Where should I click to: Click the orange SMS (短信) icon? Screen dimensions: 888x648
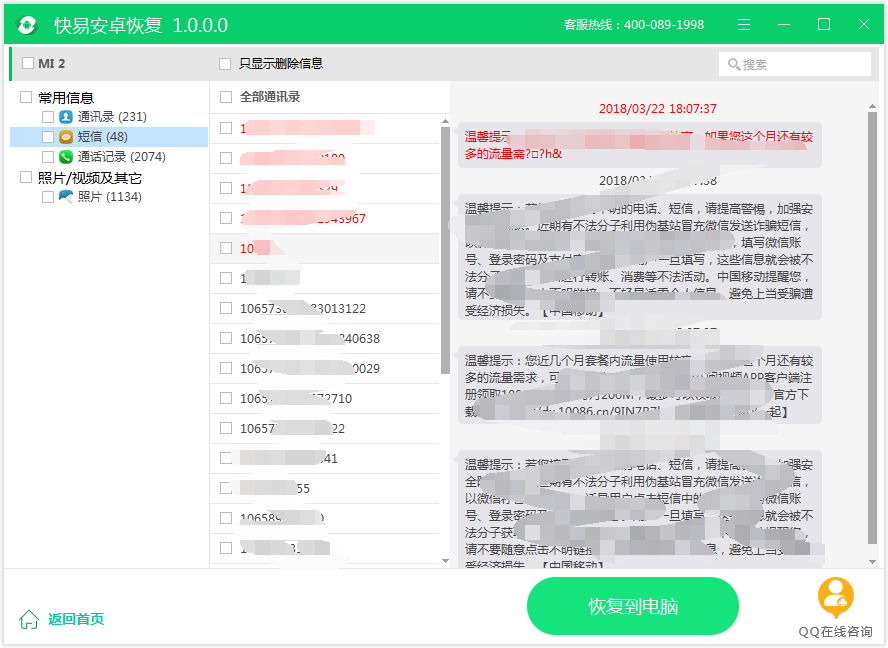(x=66, y=137)
